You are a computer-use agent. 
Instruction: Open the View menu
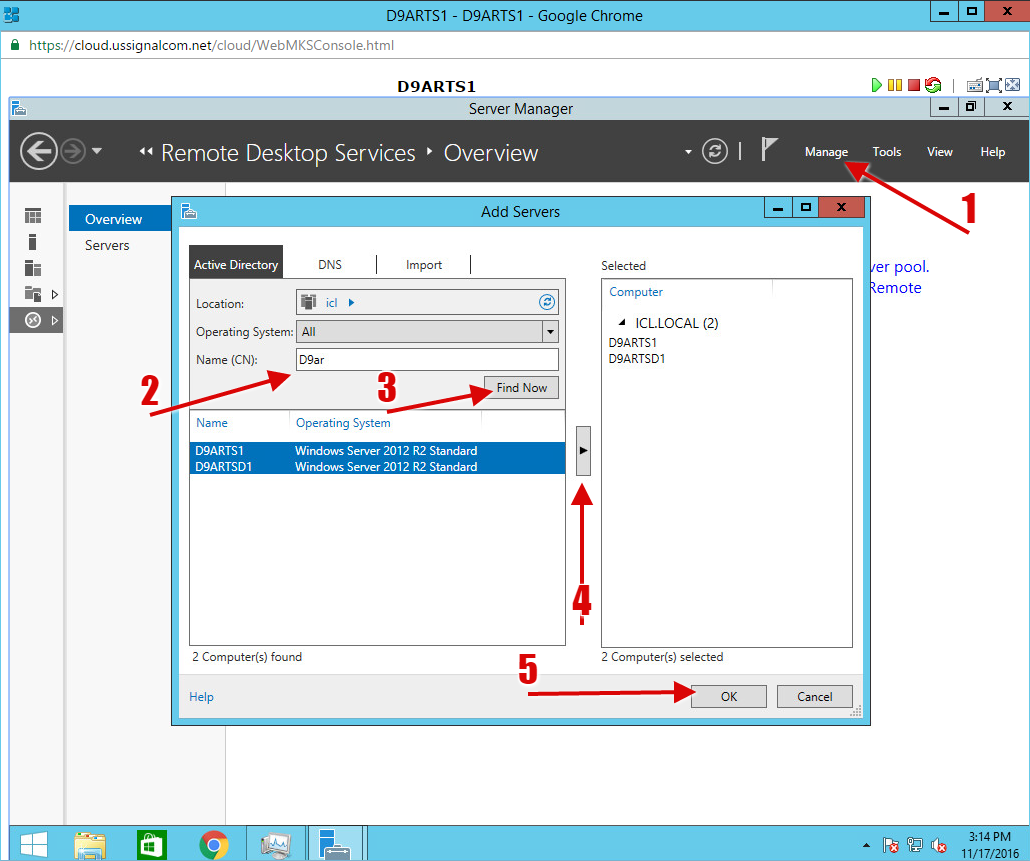coord(939,152)
